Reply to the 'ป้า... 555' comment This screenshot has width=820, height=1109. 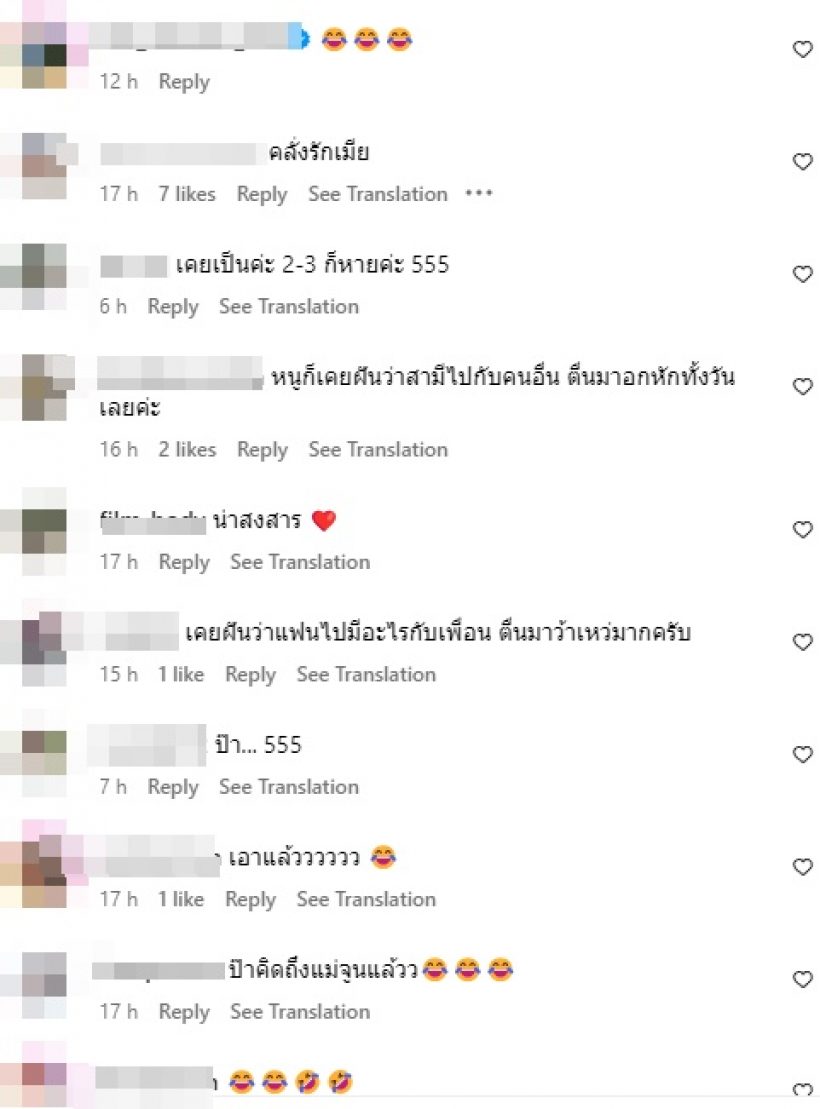pos(173,787)
